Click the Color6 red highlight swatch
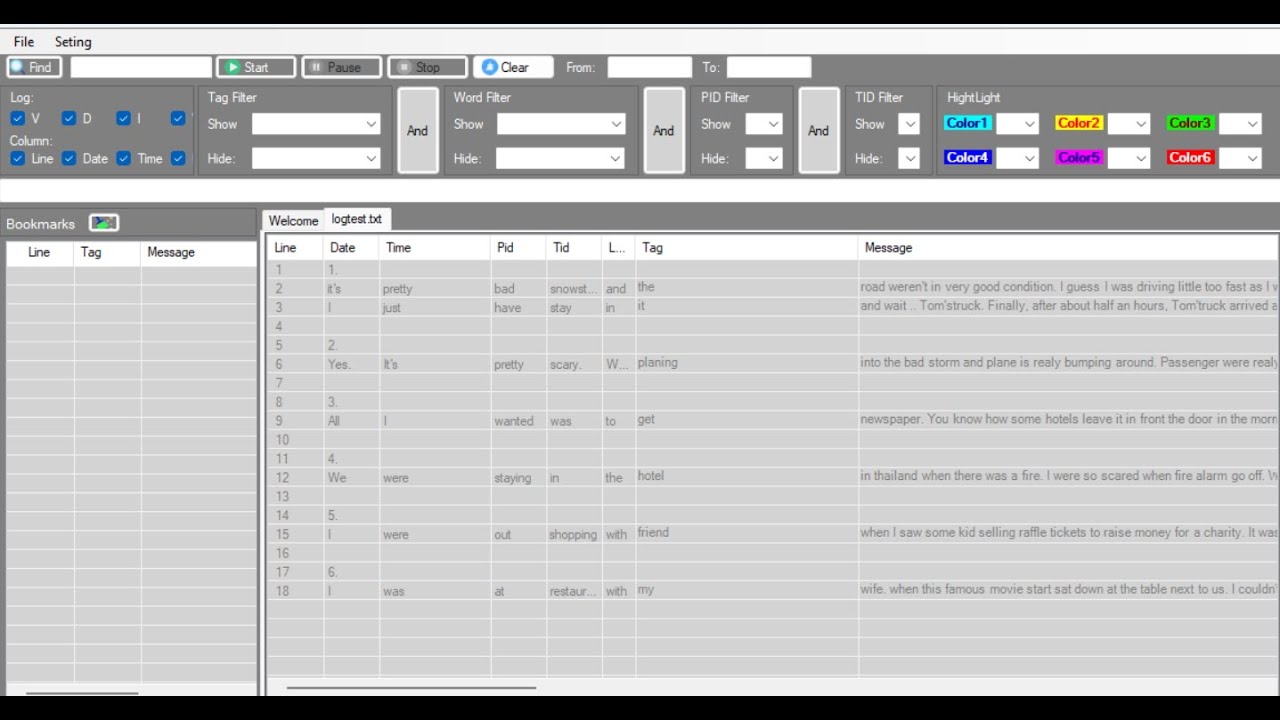This screenshot has height=720, width=1280. (x=1190, y=157)
